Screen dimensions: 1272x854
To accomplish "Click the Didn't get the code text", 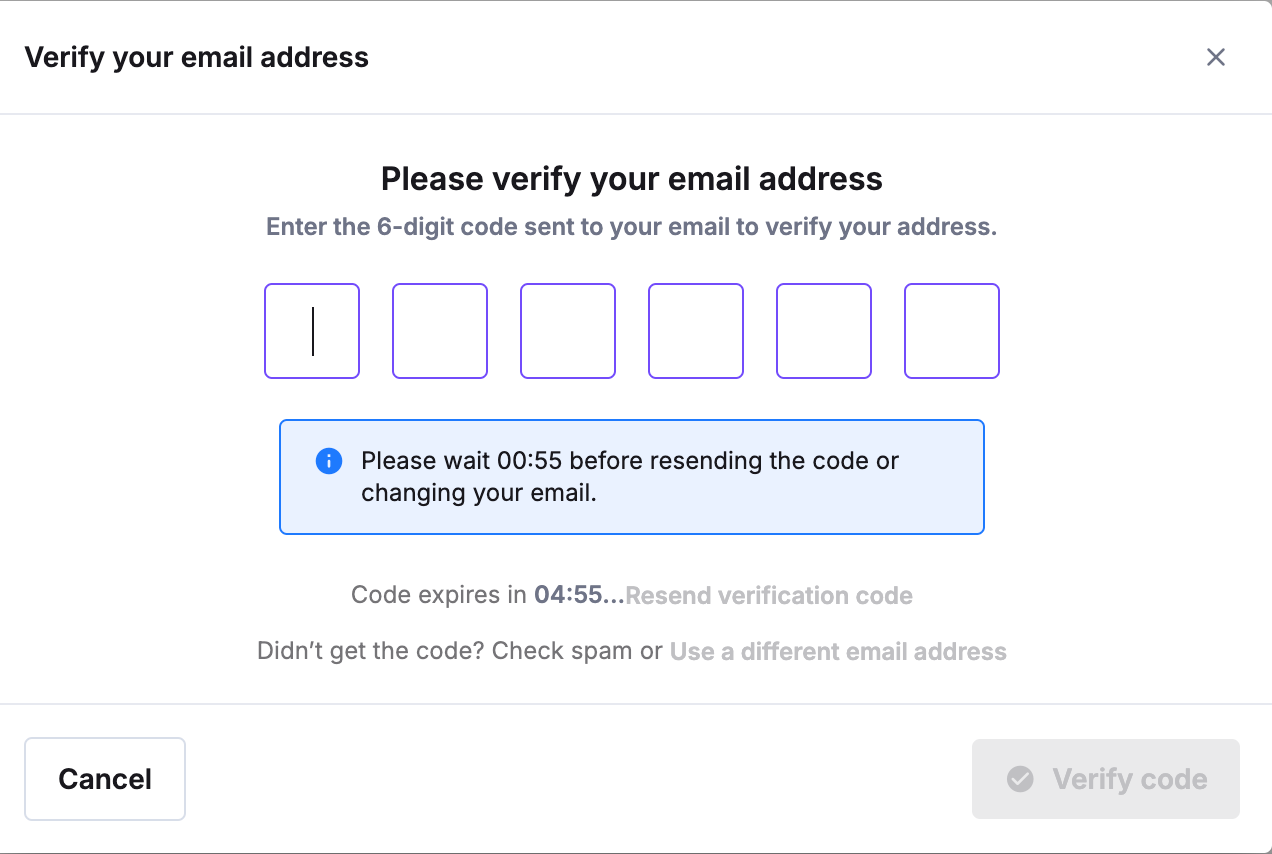I will tap(371, 651).
